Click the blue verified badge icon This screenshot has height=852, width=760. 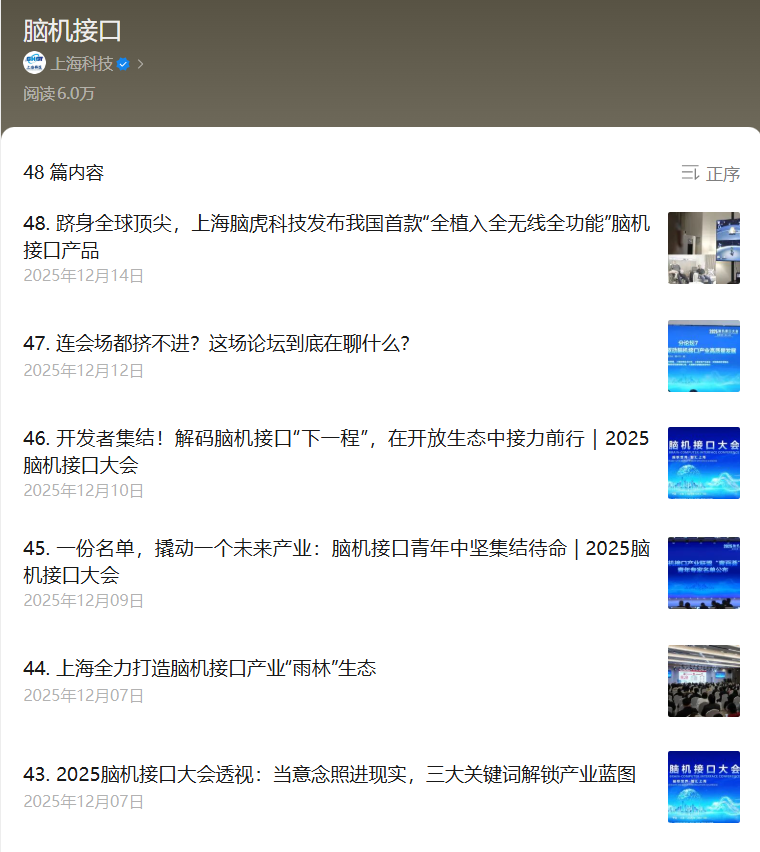point(123,64)
